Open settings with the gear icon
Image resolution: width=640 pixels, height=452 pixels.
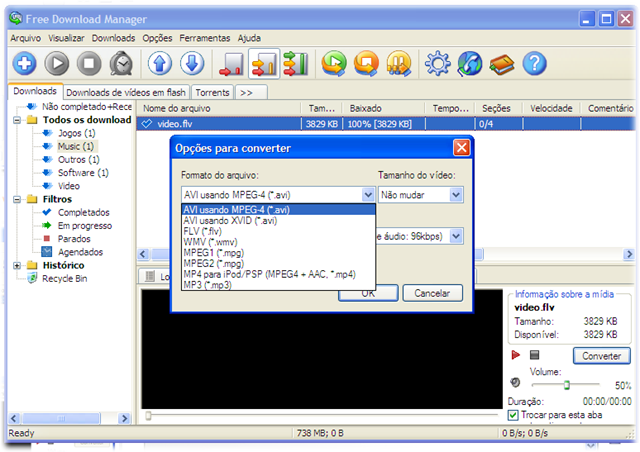pyautogui.click(x=438, y=64)
